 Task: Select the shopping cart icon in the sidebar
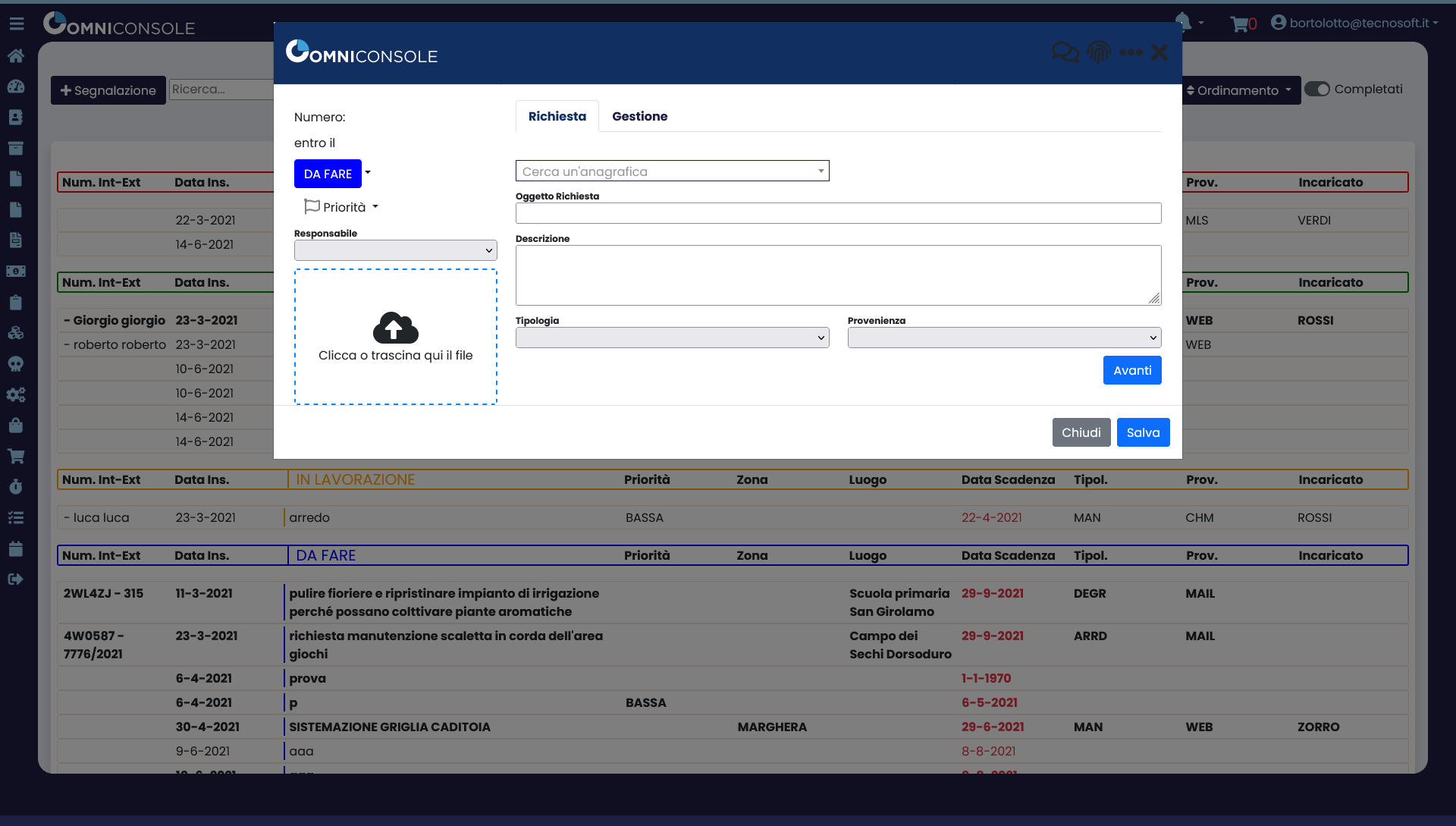pos(17,456)
